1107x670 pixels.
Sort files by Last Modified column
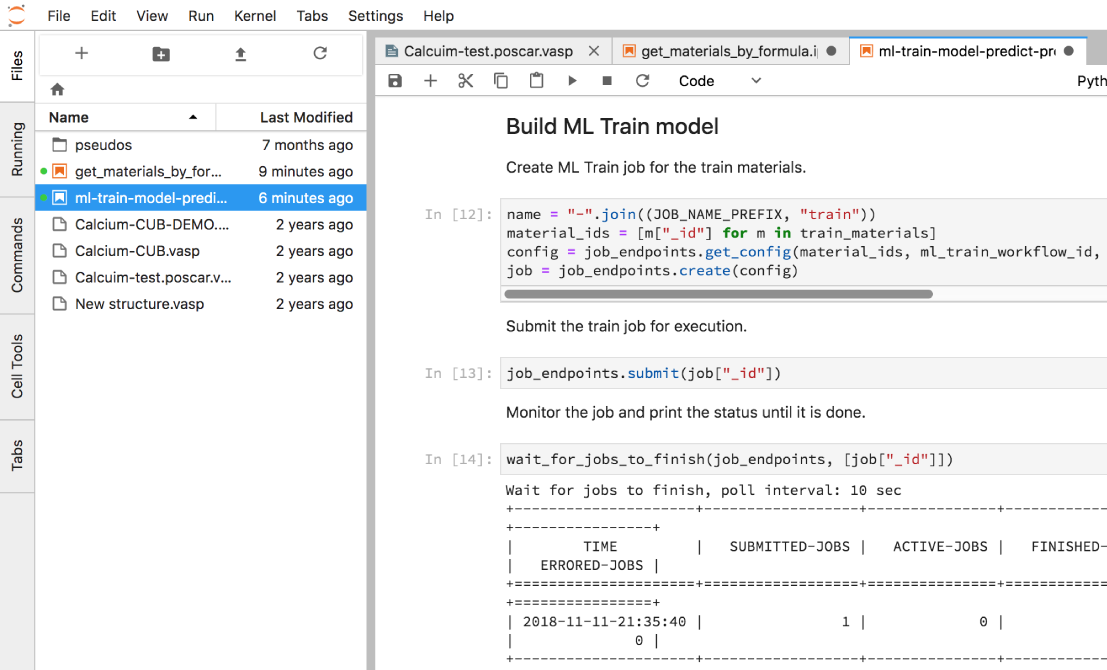[291, 117]
